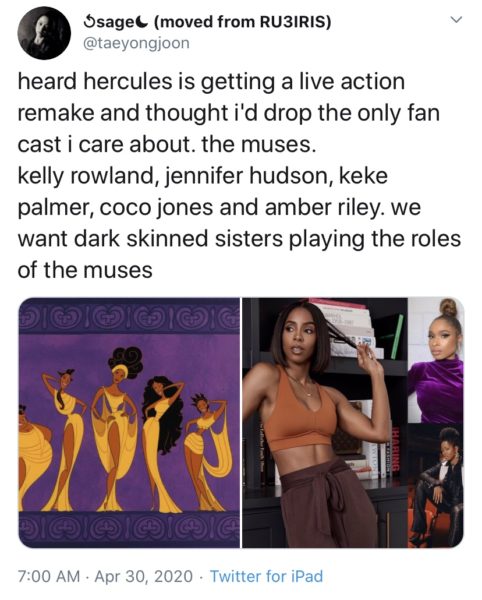This screenshot has width=482, height=600.
Task: Open the orange sports top photo
Action: point(325,422)
